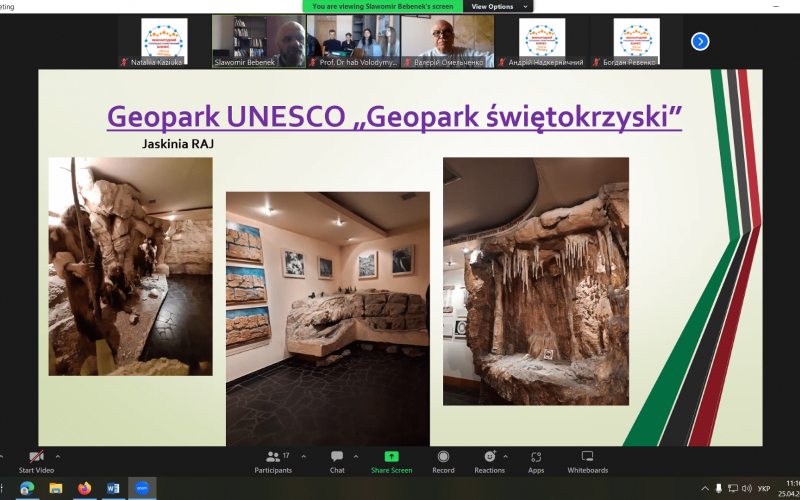Viewport: 800px width, 500px height.
Task: Open the View Options dropdown
Action: coord(498,7)
